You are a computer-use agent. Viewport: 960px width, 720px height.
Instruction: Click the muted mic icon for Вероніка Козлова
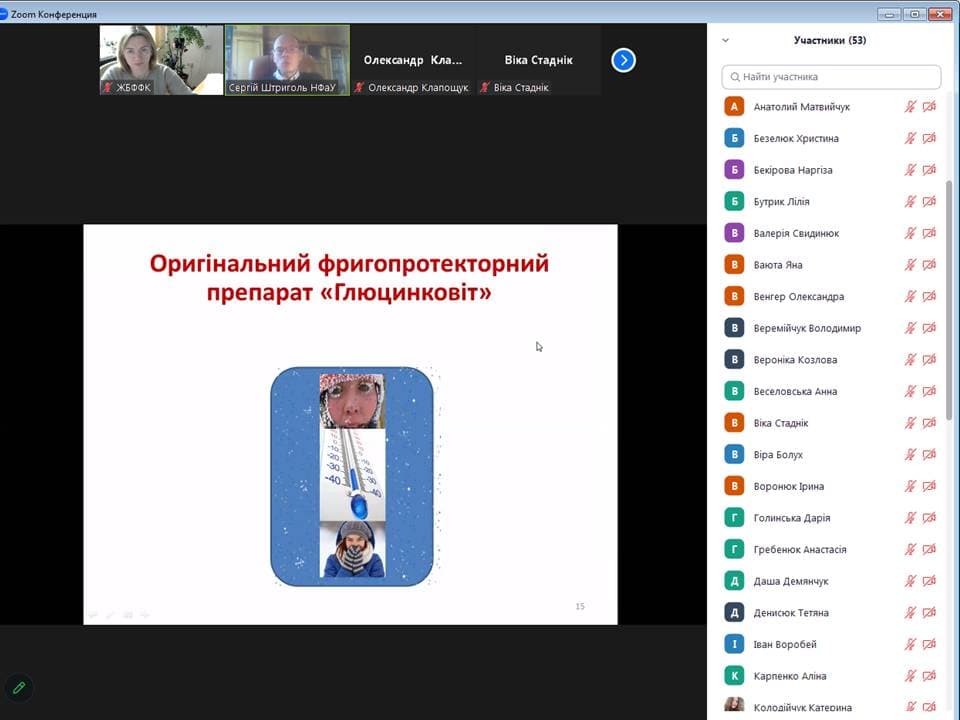point(910,359)
